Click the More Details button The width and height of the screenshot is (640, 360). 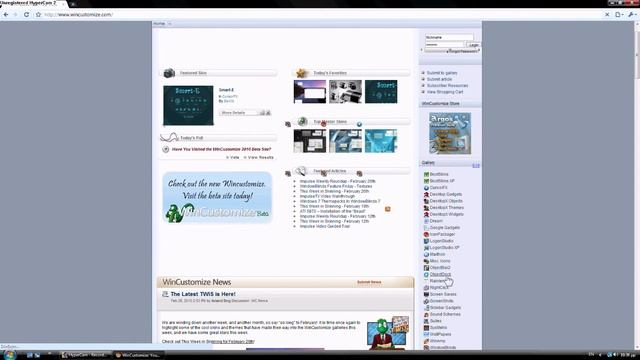tap(245, 113)
